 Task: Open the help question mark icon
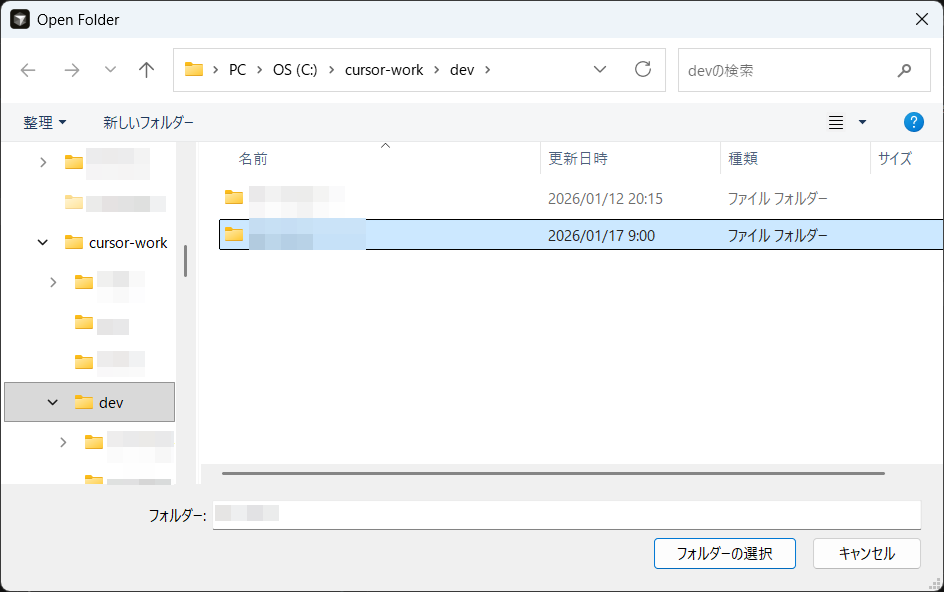click(913, 122)
